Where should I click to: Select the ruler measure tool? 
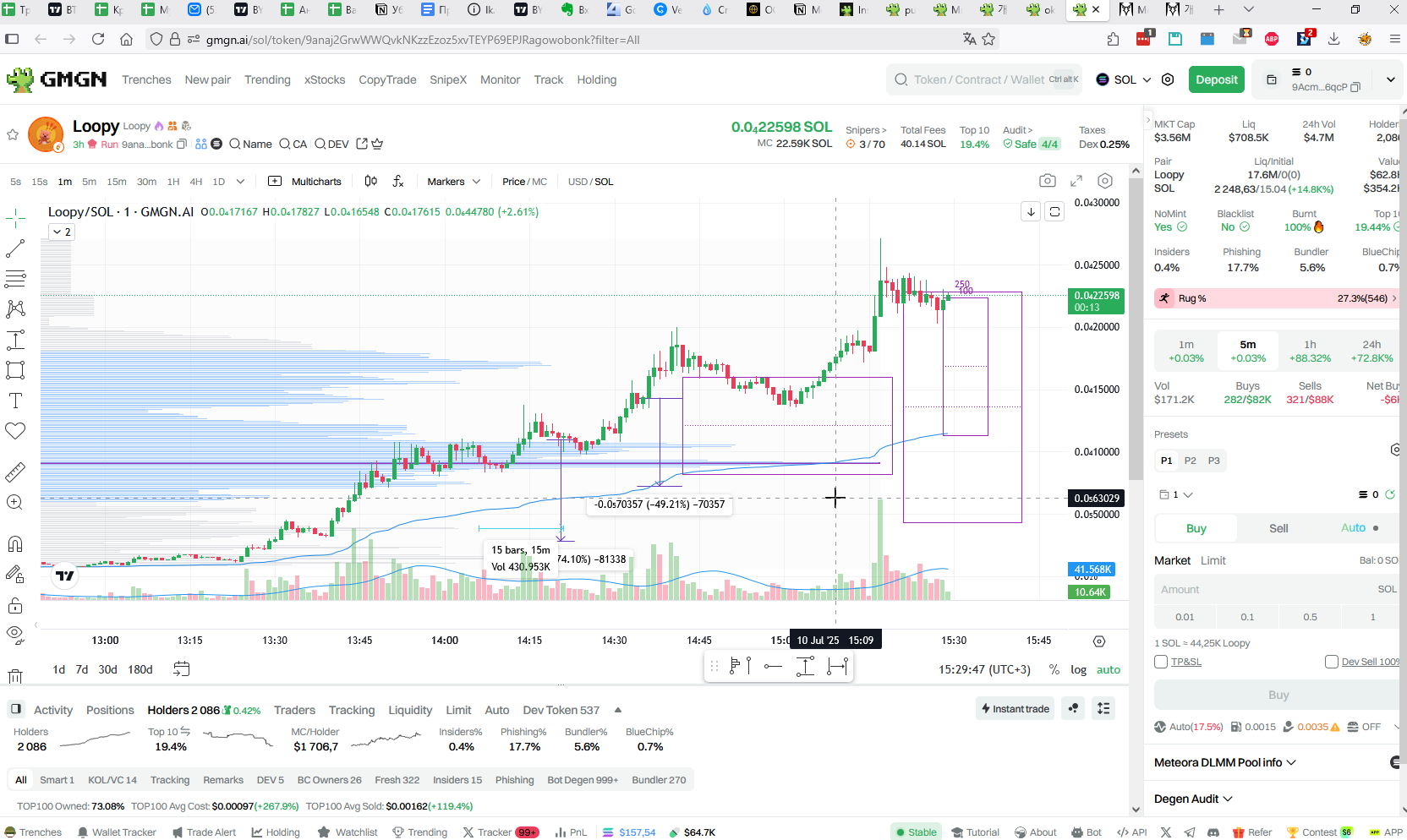click(15, 472)
